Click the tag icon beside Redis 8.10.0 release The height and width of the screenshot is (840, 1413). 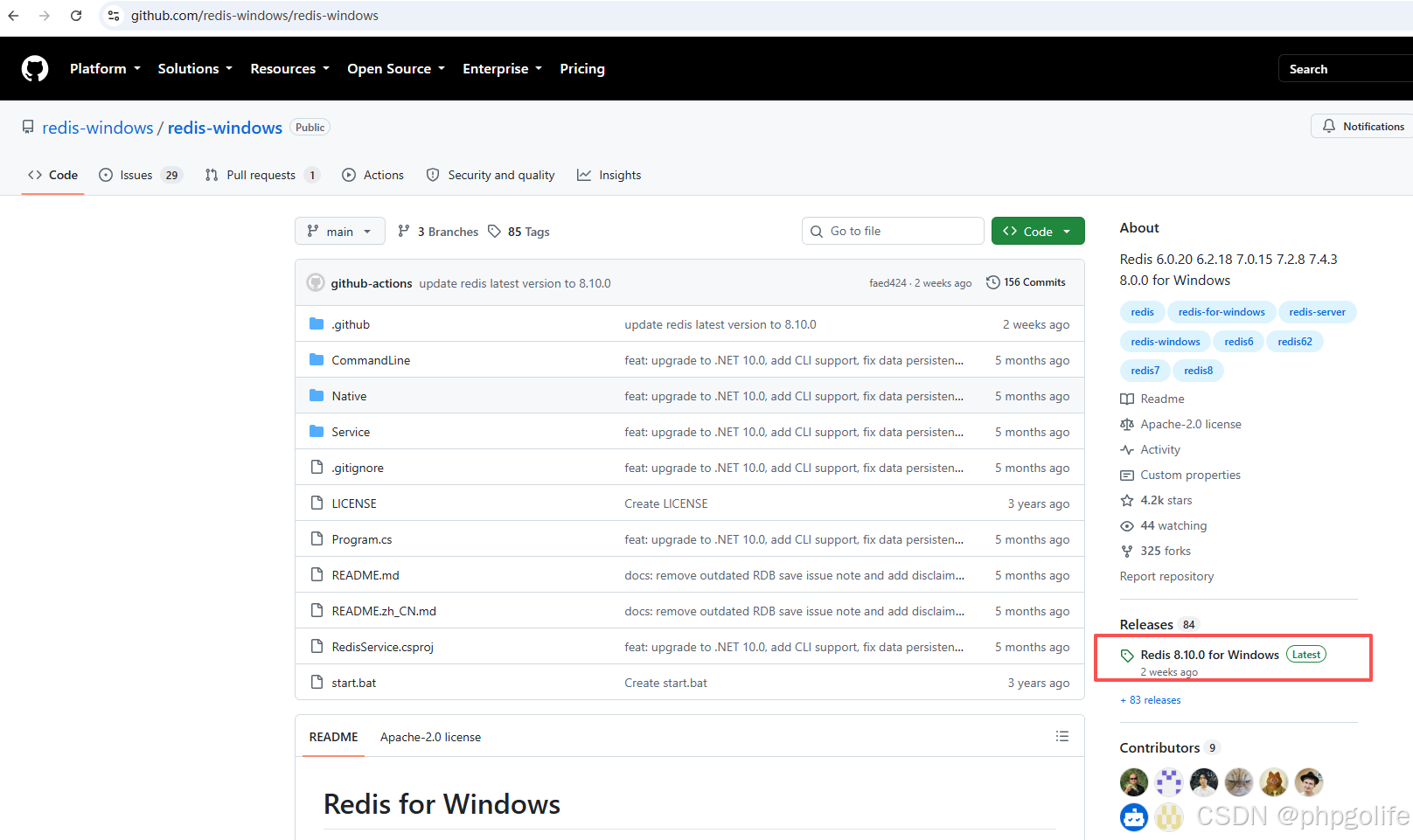pyautogui.click(x=1127, y=656)
